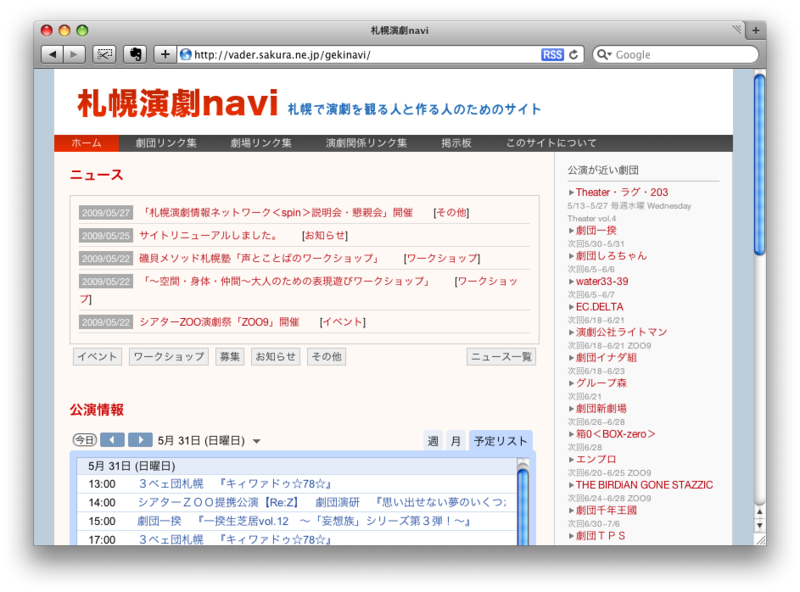Open the 大人のための表現遊びワークショップ news link
This screenshot has width=800, height=592.
pyautogui.click(x=285, y=281)
